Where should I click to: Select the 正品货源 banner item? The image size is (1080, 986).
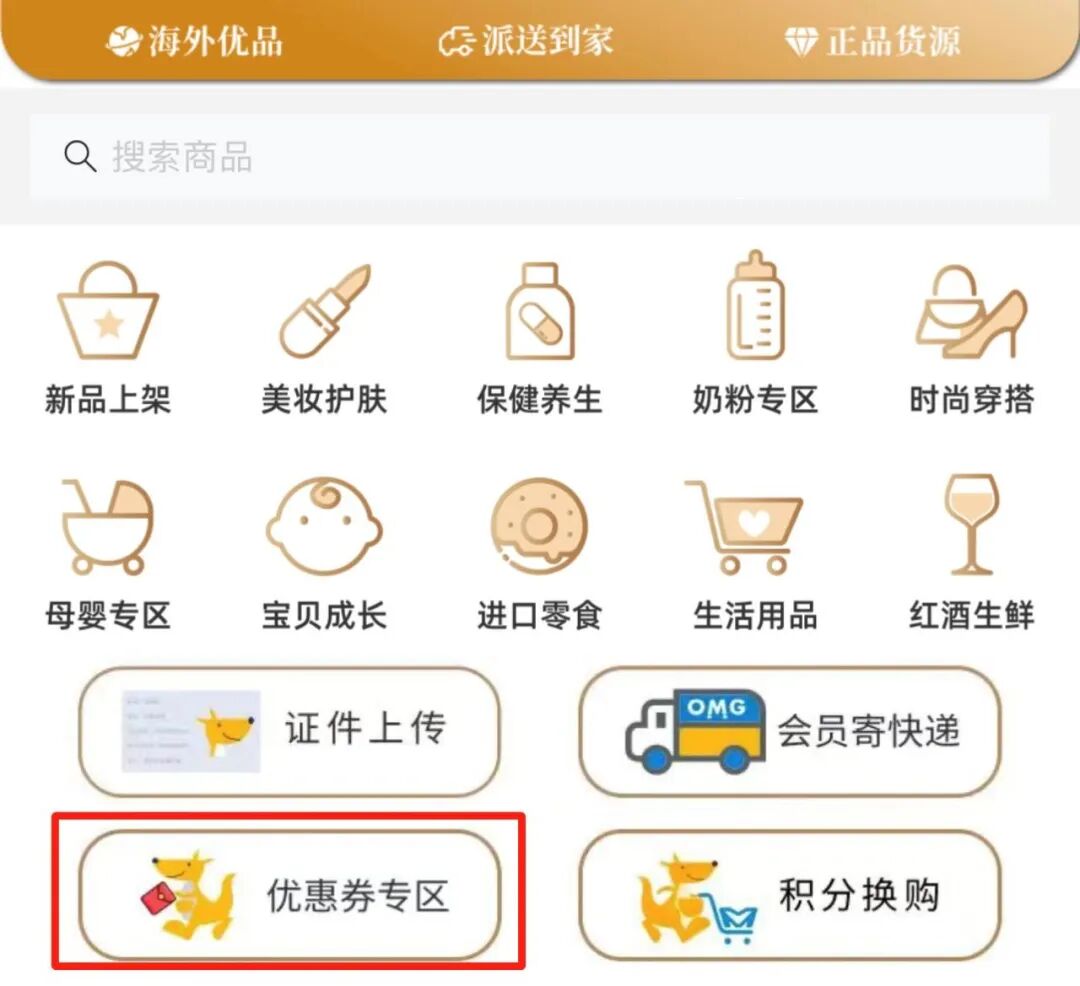click(872, 41)
